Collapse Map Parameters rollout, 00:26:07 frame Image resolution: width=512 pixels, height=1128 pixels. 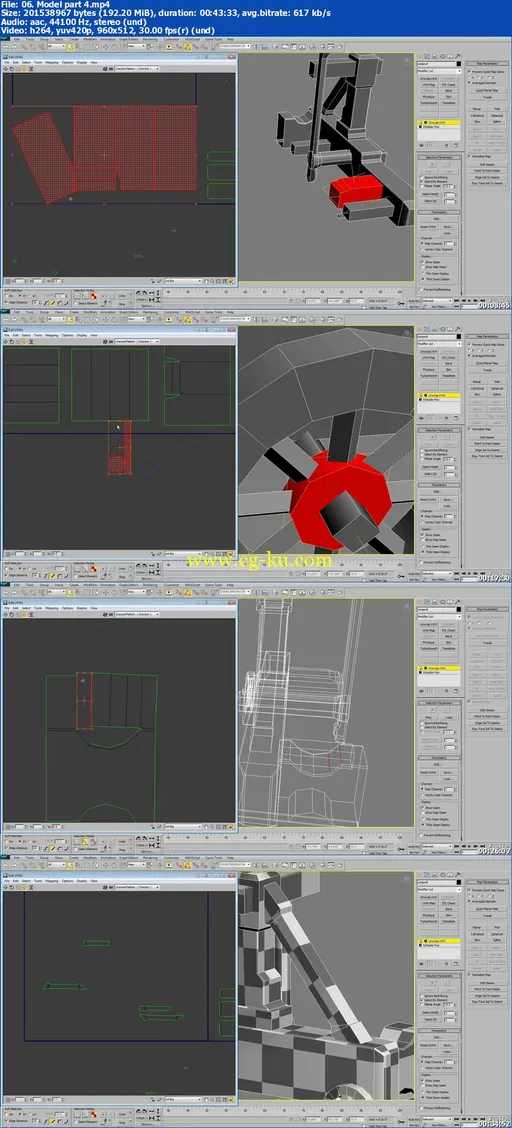488,609
